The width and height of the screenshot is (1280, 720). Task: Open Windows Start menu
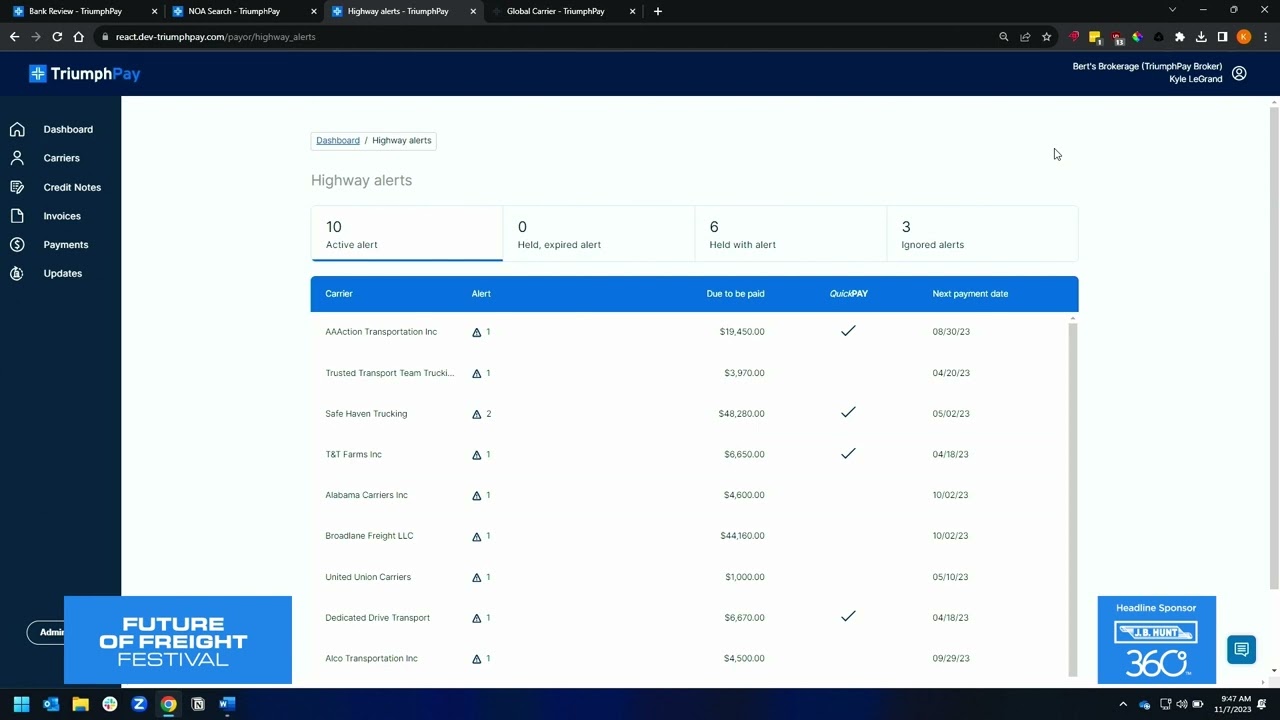click(x=21, y=704)
